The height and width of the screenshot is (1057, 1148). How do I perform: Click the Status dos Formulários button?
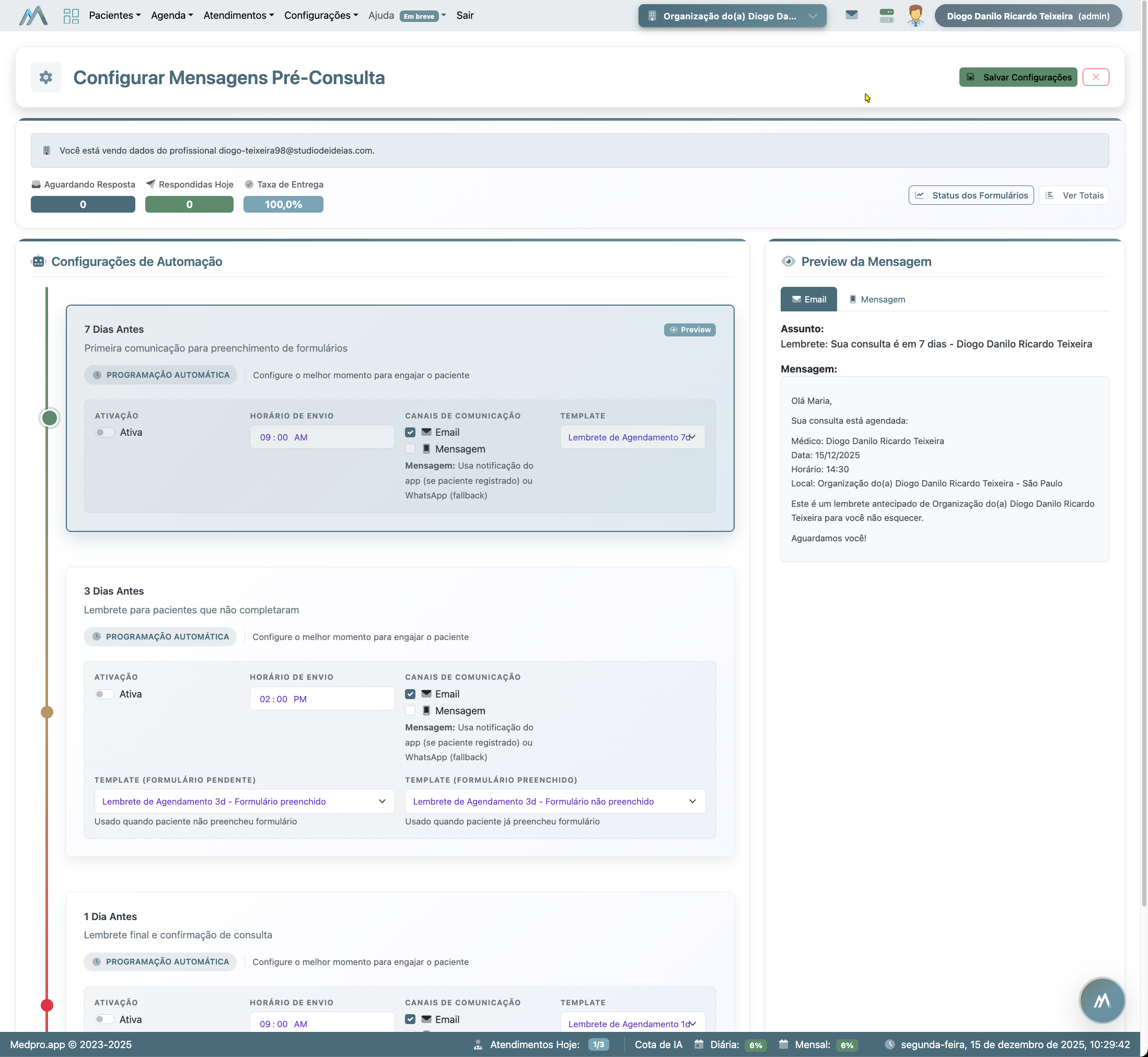(971, 195)
